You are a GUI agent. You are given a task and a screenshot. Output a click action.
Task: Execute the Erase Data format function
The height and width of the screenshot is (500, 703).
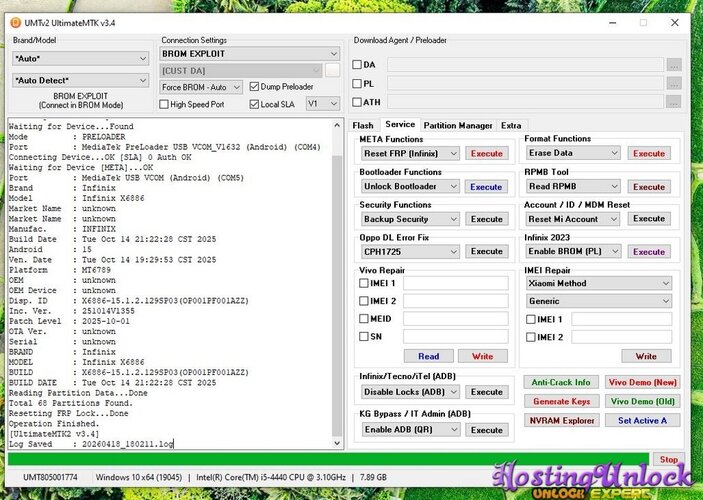pyautogui.click(x=649, y=154)
